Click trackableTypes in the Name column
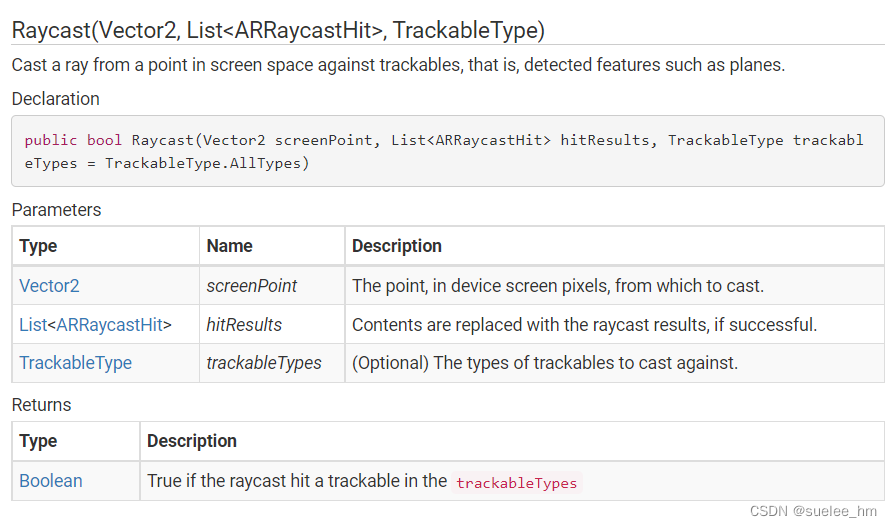 tap(264, 363)
